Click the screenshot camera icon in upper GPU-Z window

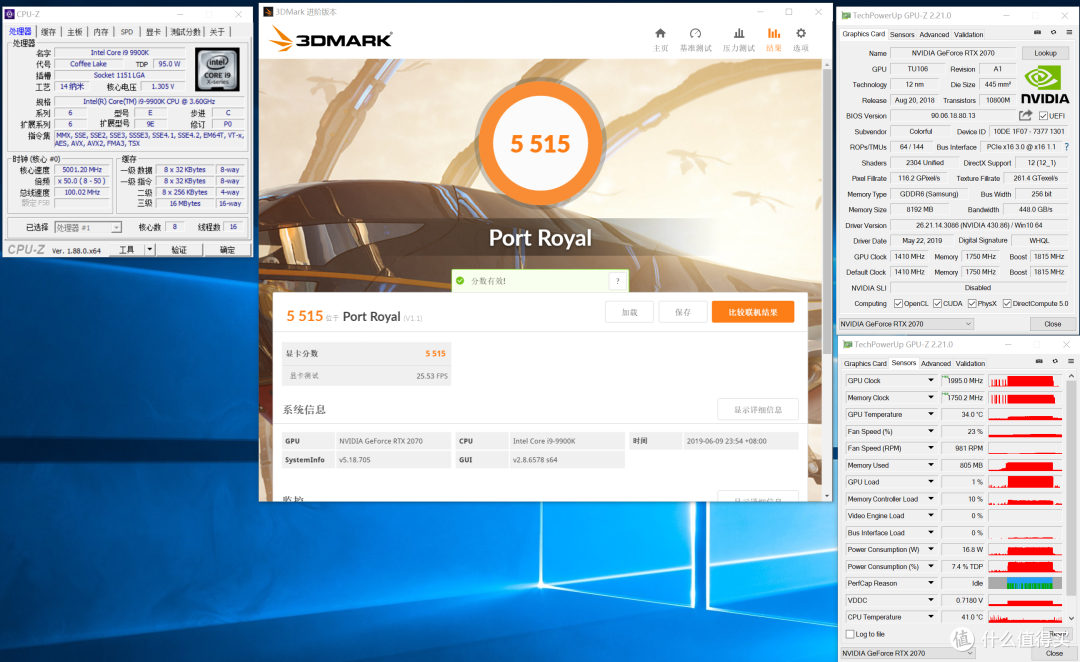point(1037,32)
